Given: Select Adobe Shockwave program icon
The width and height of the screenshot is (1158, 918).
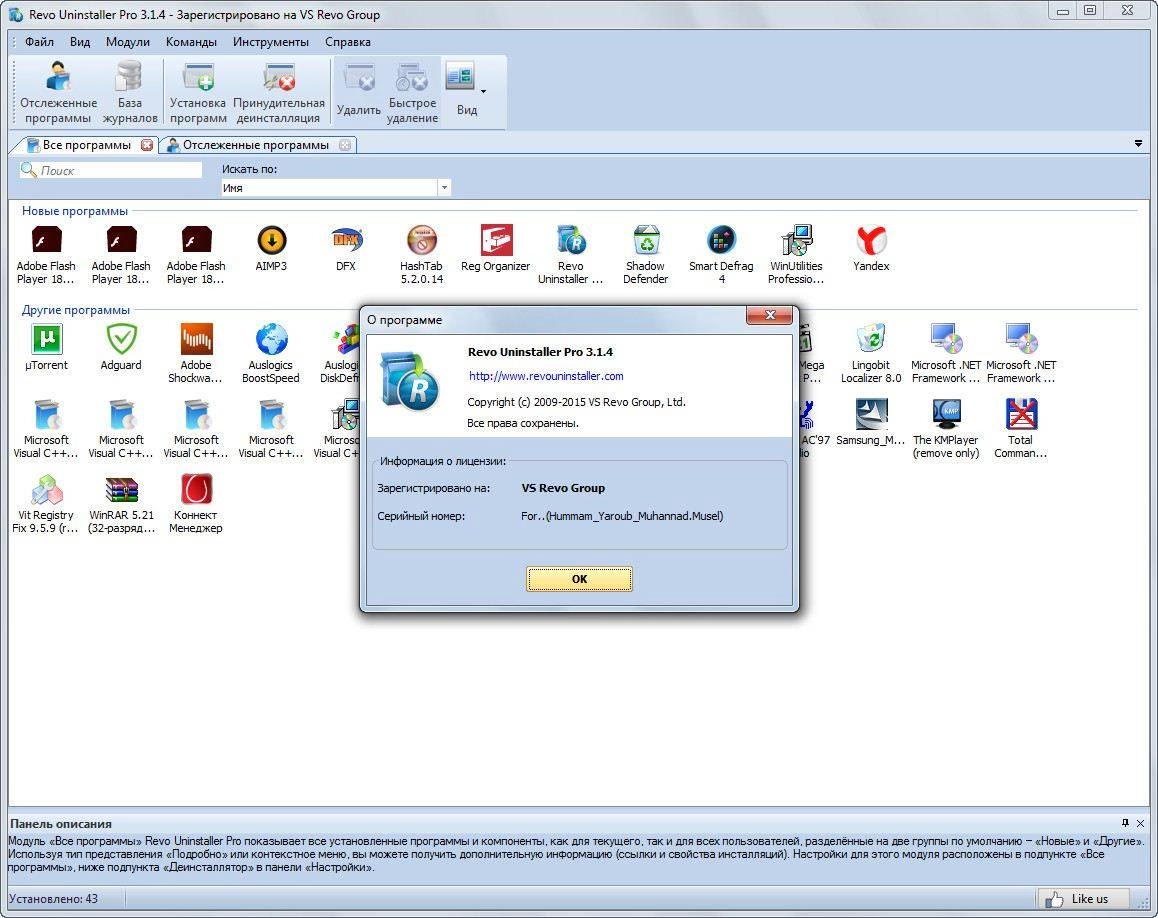Looking at the screenshot, I should pyautogui.click(x=196, y=354).
